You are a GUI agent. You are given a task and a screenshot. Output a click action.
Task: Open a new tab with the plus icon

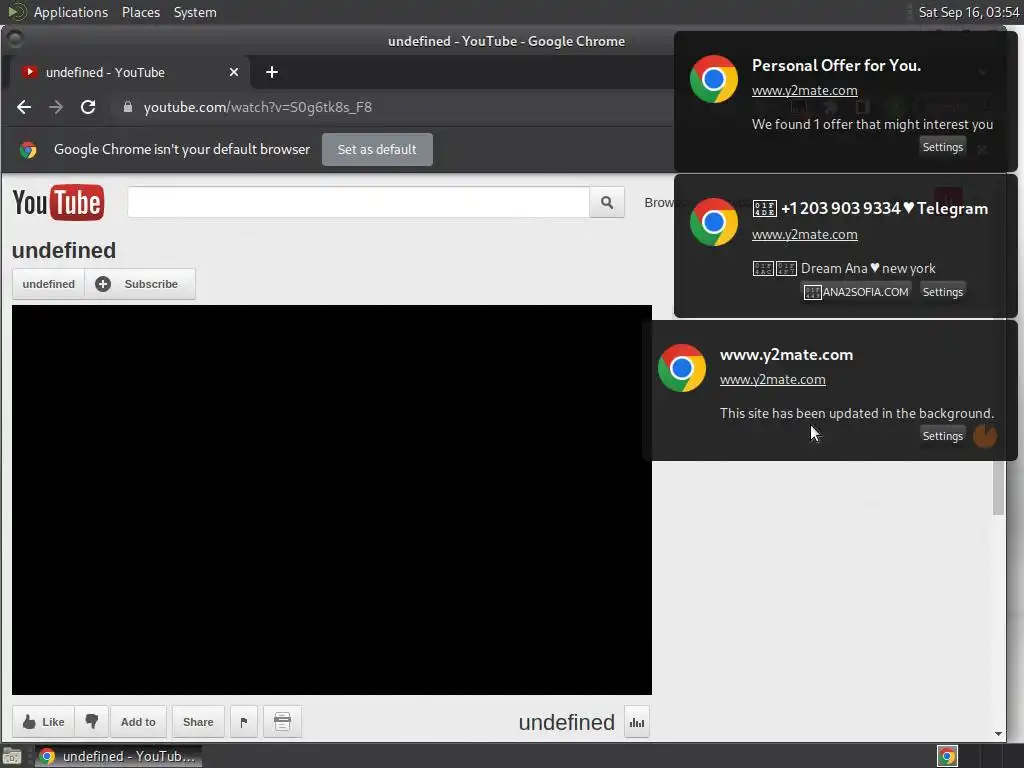[x=272, y=72]
